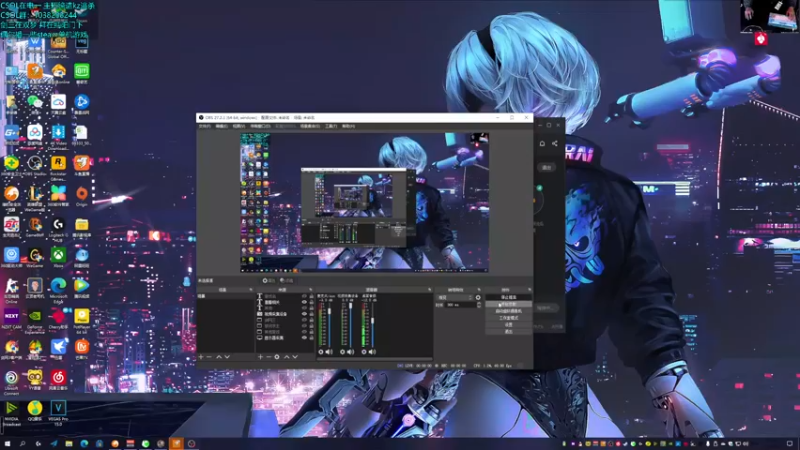The image size is (800, 450).
Task: Click 停止推流 button in Controls
Action: click(x=509, y=297)
